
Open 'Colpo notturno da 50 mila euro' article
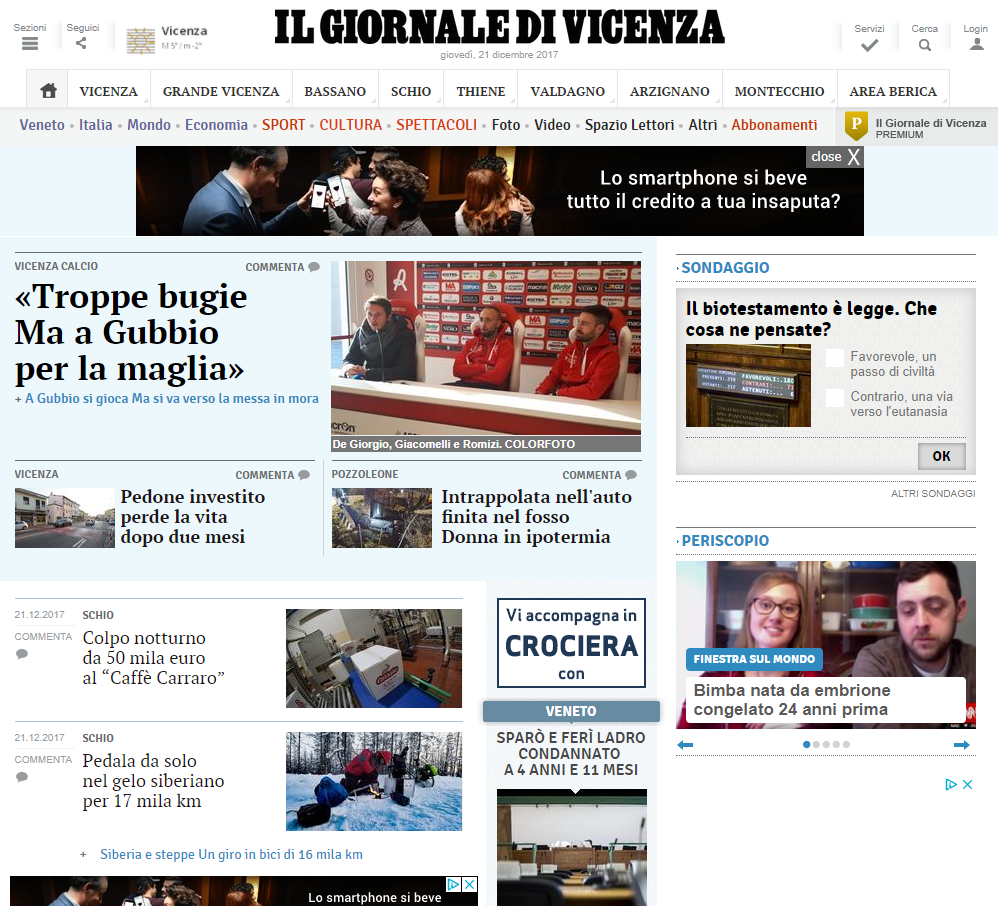(x=153, y=658)
